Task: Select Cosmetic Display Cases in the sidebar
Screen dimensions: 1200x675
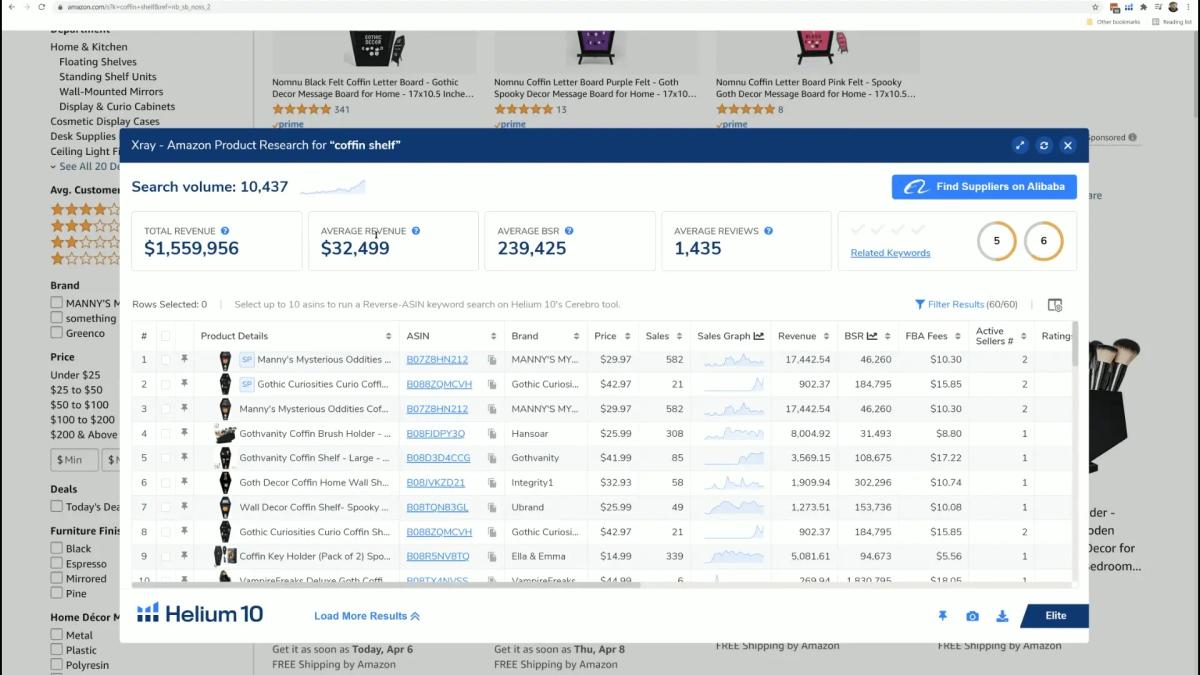Action: 106,121
